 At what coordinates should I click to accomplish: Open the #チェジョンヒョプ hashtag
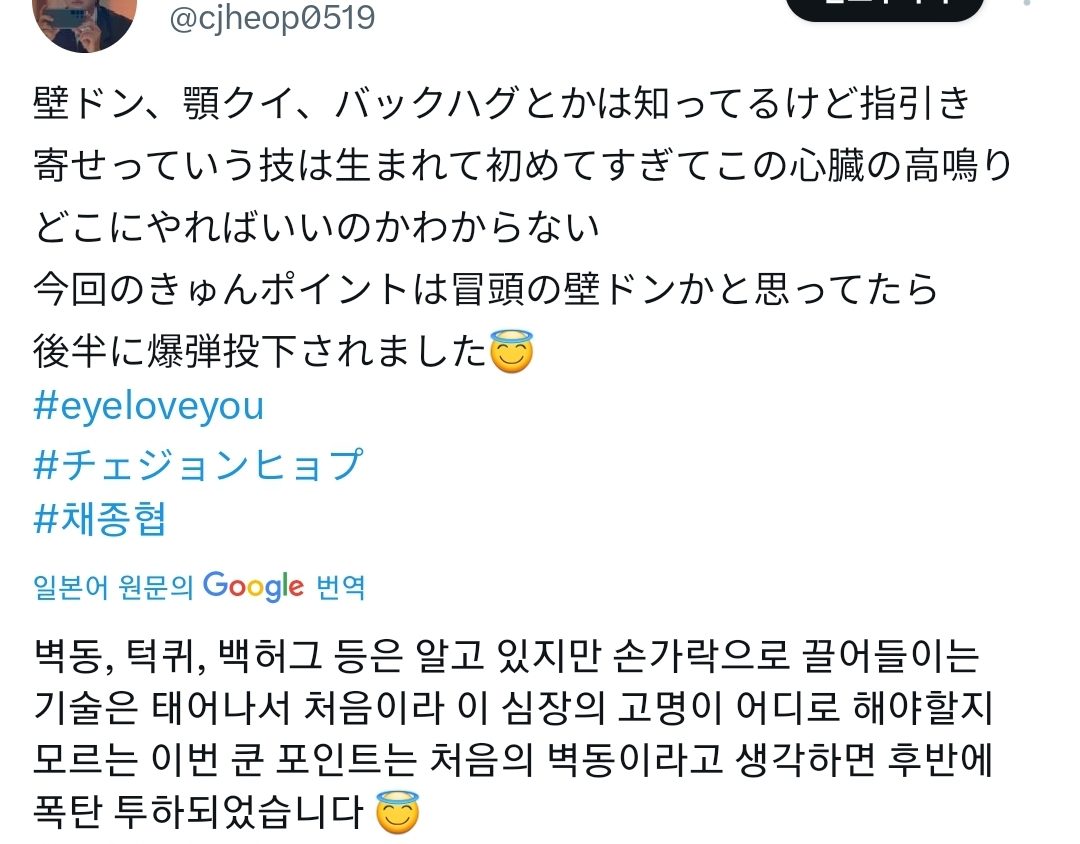point(197,464)
